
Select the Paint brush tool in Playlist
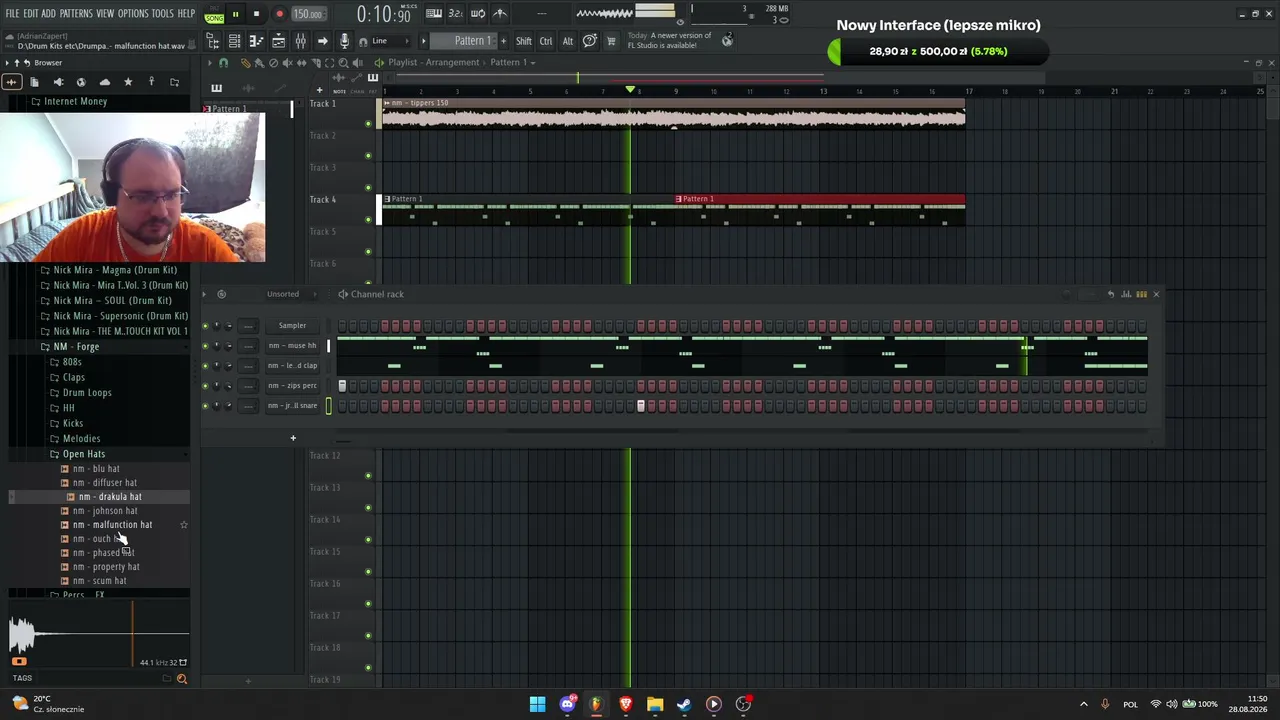coord(259,63)
